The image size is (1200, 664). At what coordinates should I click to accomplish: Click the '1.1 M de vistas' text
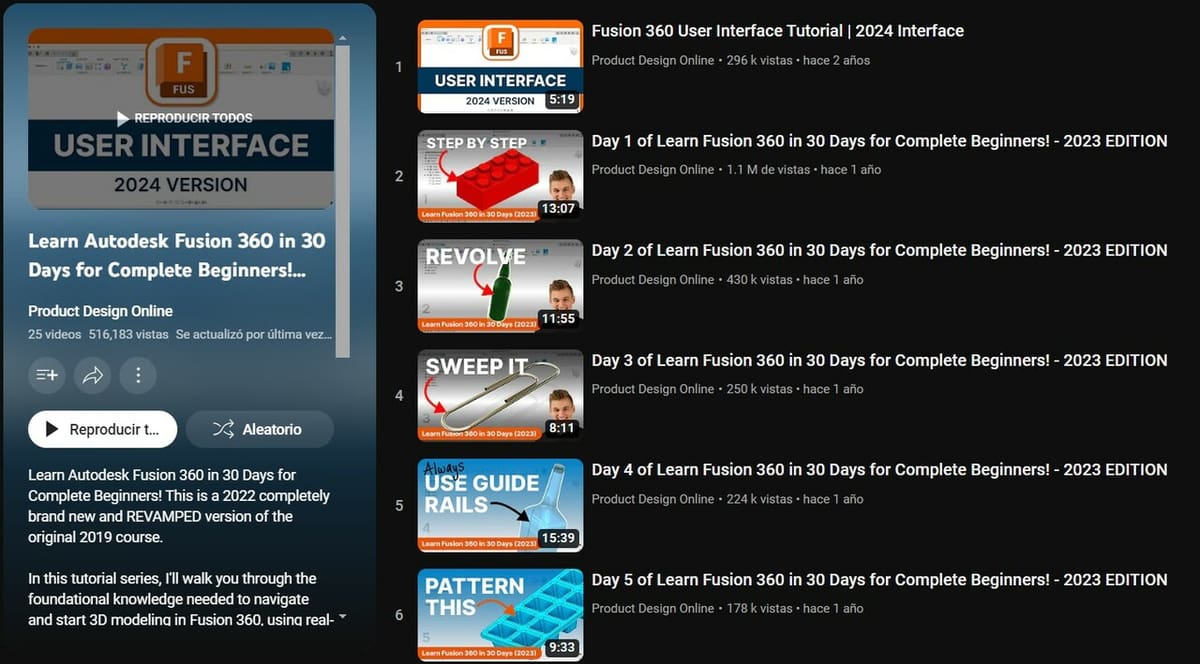(768, 170)
